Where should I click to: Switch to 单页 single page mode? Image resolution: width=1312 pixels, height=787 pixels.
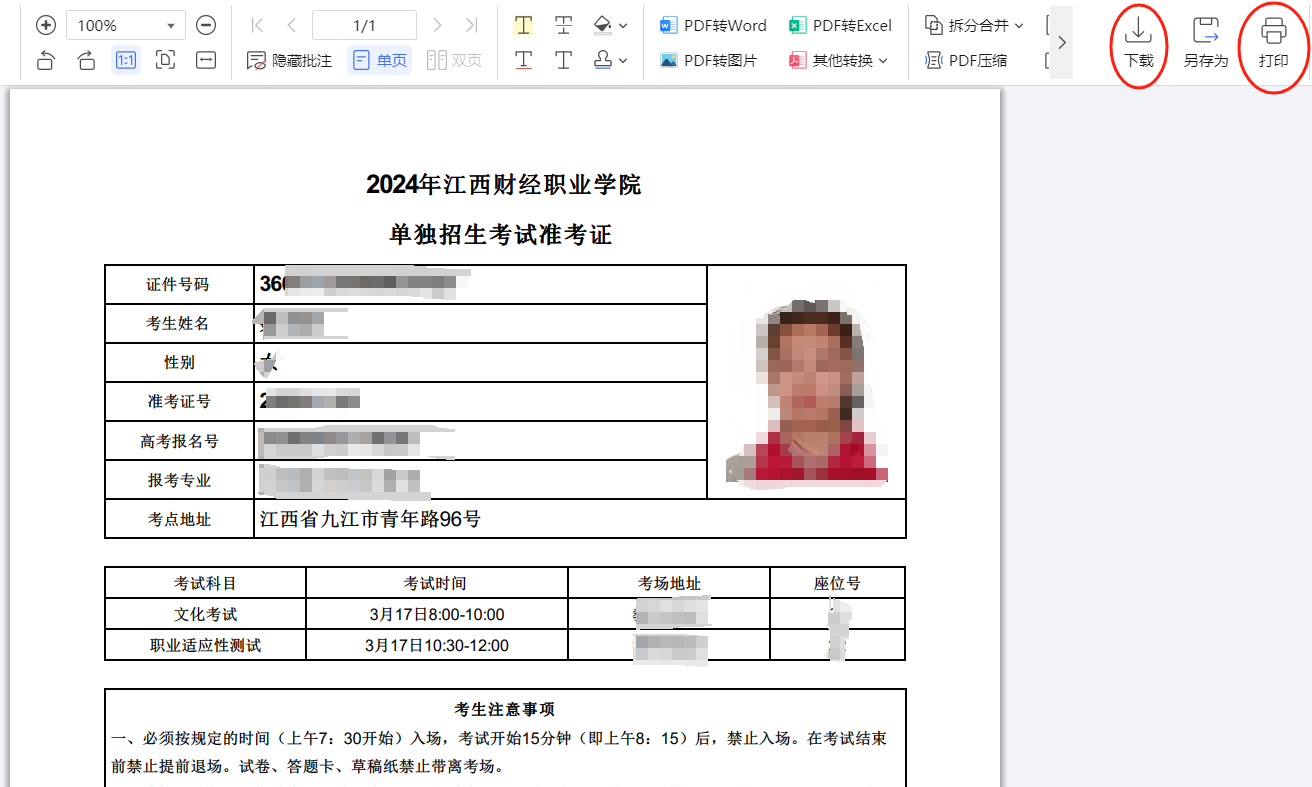379,60
